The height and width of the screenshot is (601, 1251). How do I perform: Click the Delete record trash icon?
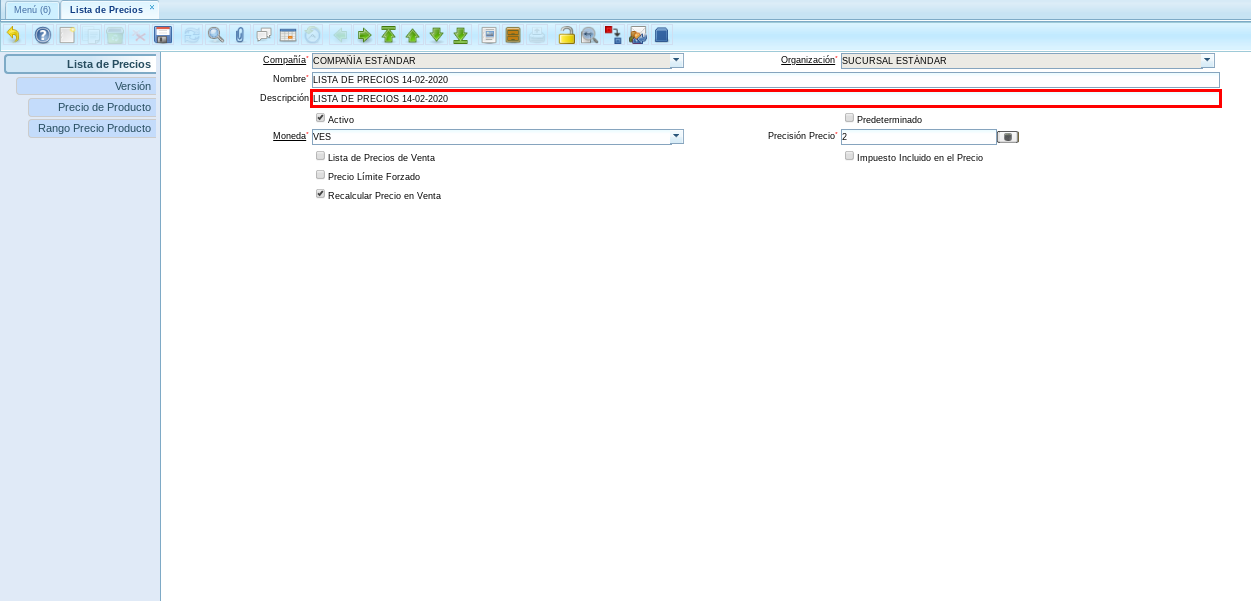coord(115,35)
